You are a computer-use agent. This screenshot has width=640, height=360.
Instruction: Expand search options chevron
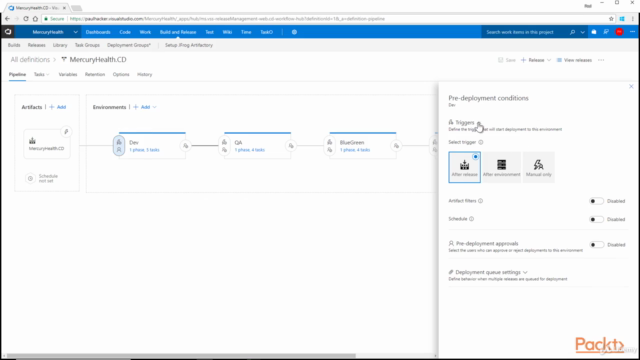[x=582, y=32]
